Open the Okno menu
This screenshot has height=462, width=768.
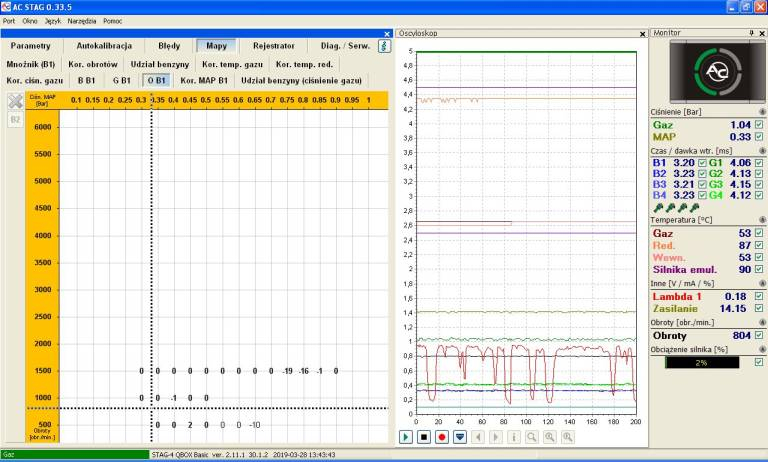(x=30, y=21)
